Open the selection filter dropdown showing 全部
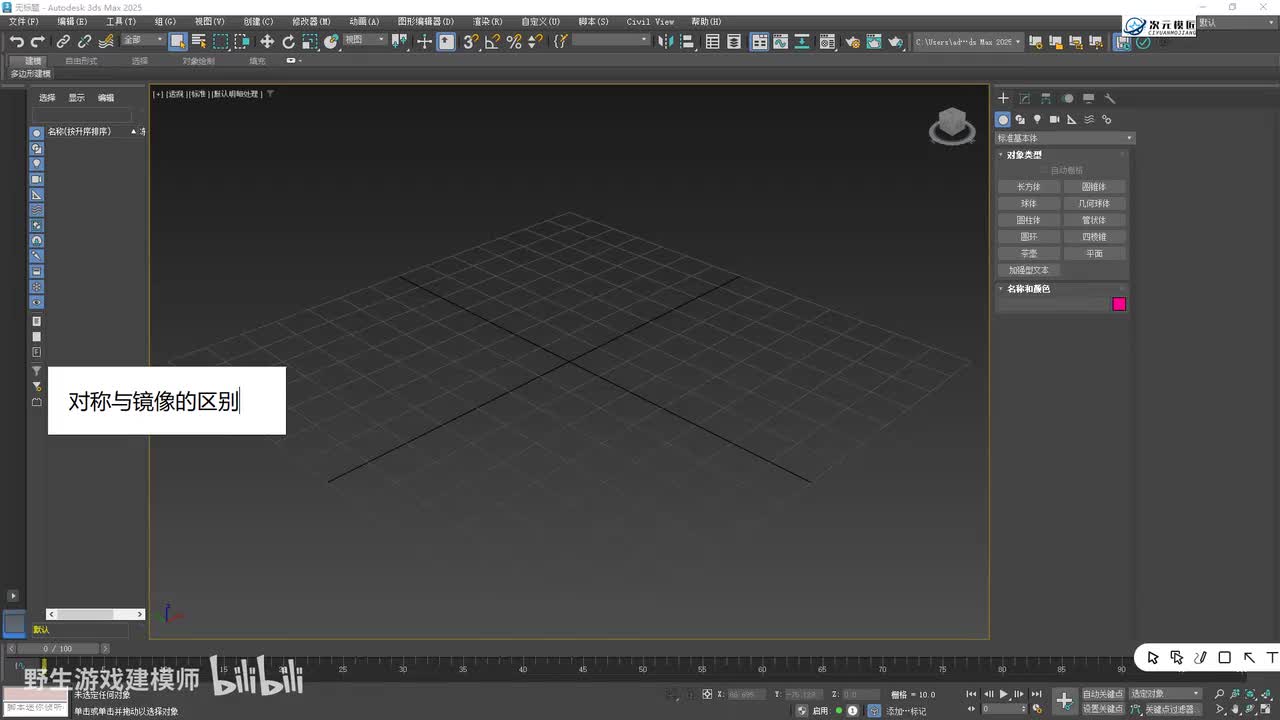1280x720 pixels. [x=143, y=40]
